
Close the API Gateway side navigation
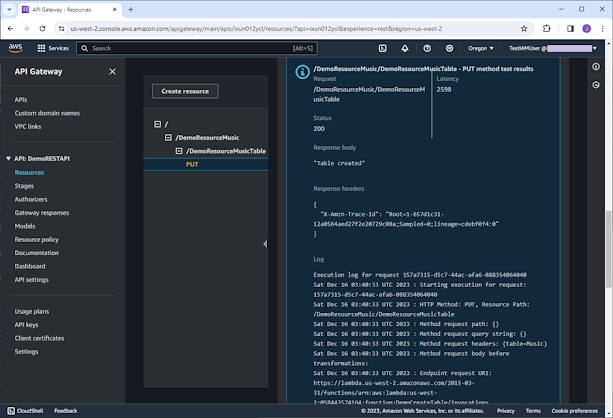click(x=112, y=72)
